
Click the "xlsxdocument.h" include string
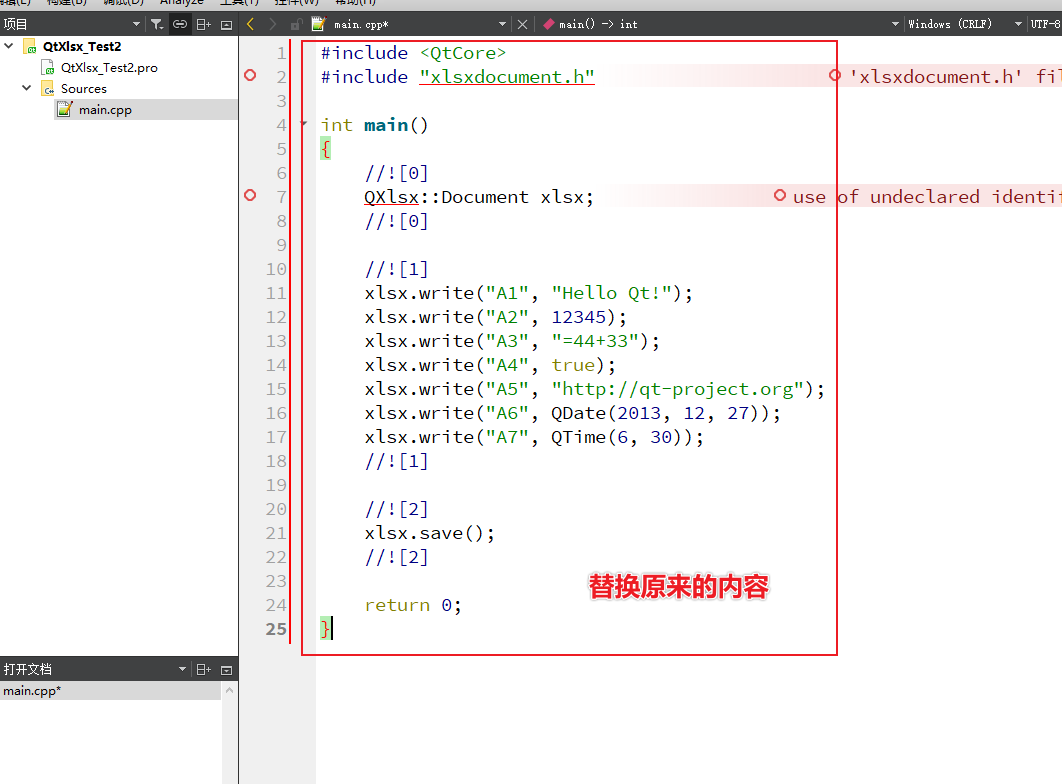[x=507, y=77]
